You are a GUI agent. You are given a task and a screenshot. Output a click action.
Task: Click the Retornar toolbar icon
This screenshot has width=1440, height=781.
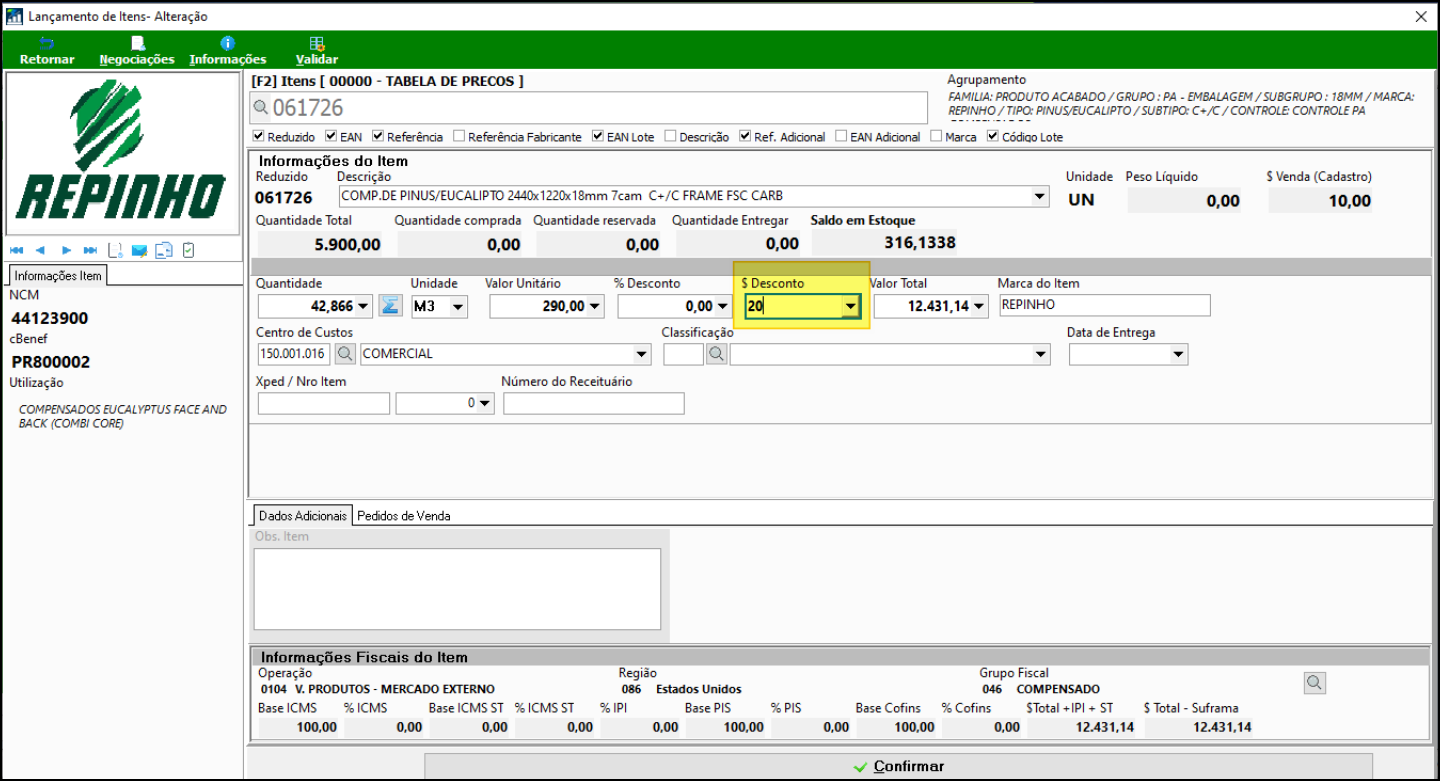[x=47, y=44]
